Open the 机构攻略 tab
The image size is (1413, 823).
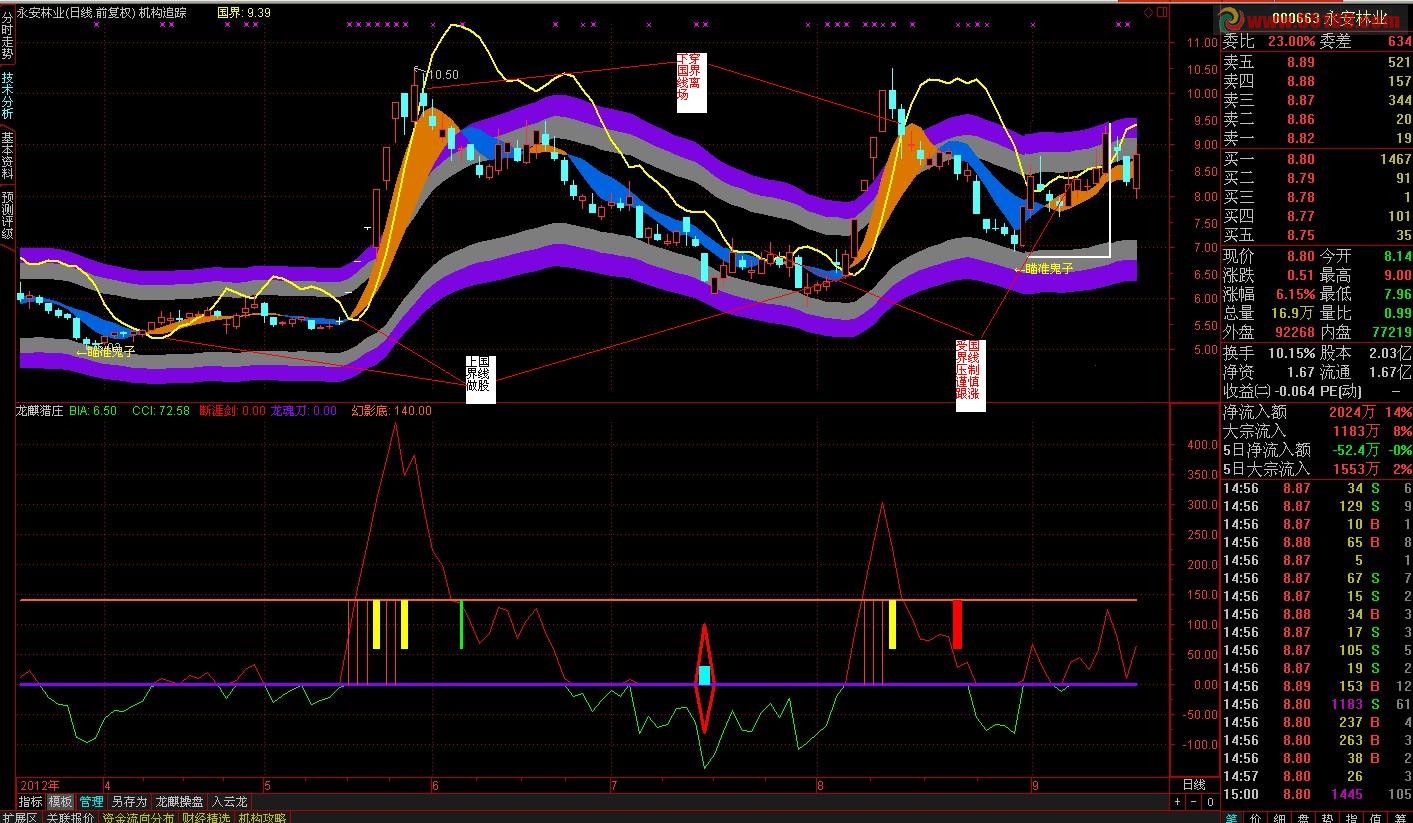(x=263, y=817)
